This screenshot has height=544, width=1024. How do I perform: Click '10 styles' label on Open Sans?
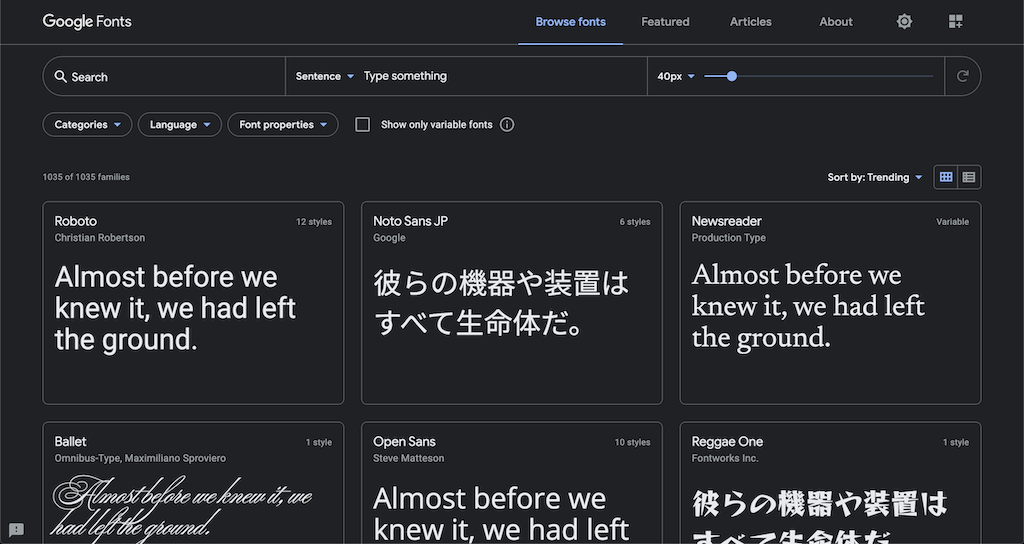(633, 443)
